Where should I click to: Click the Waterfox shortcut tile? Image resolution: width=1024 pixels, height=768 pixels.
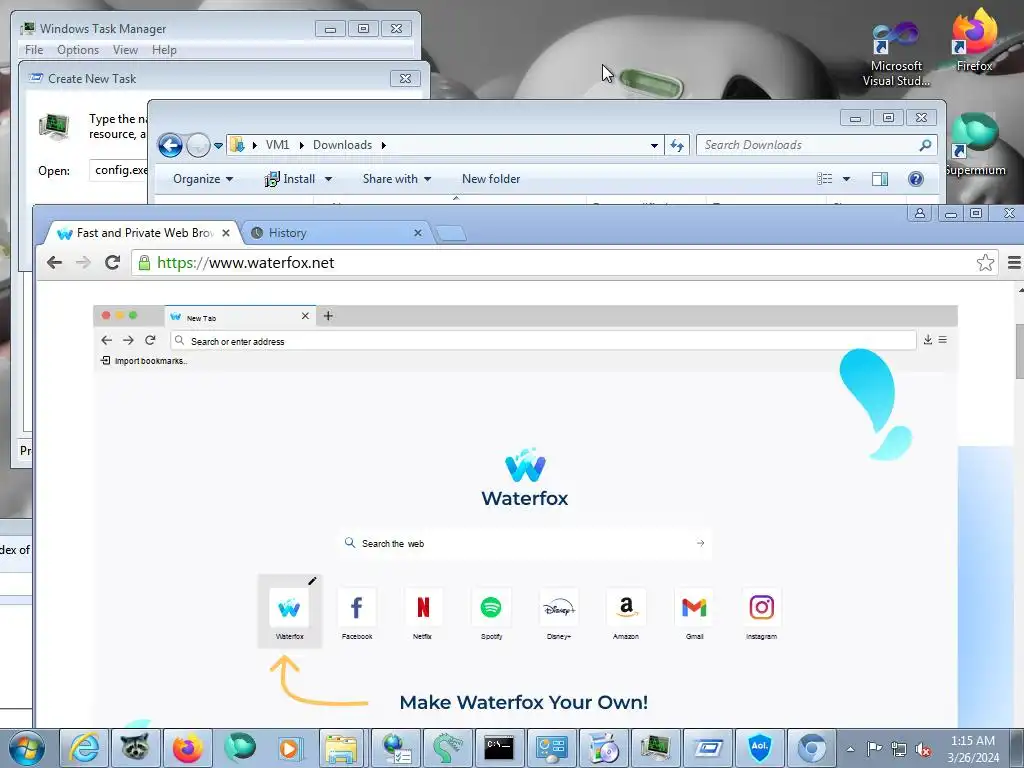pos(289,611)
